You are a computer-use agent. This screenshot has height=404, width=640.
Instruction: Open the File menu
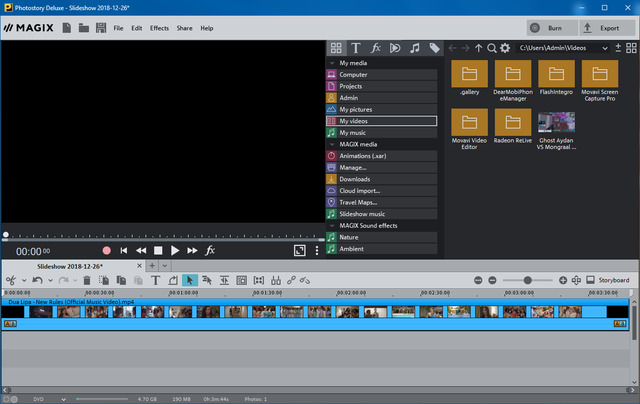[x=118, y=28]
